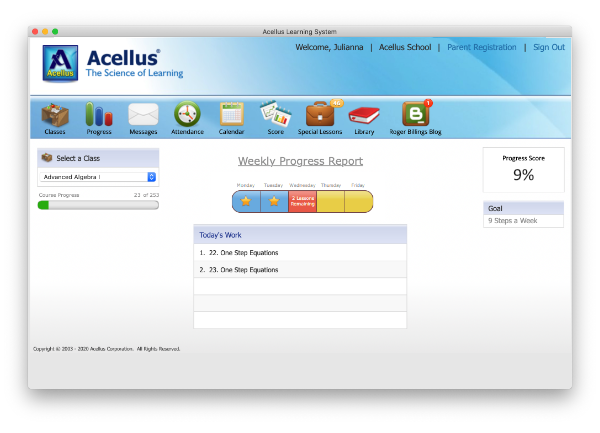This screenshot has width=600, height=433.
Task: Click the copyright notice text
Action: click(x=106, y=349)
